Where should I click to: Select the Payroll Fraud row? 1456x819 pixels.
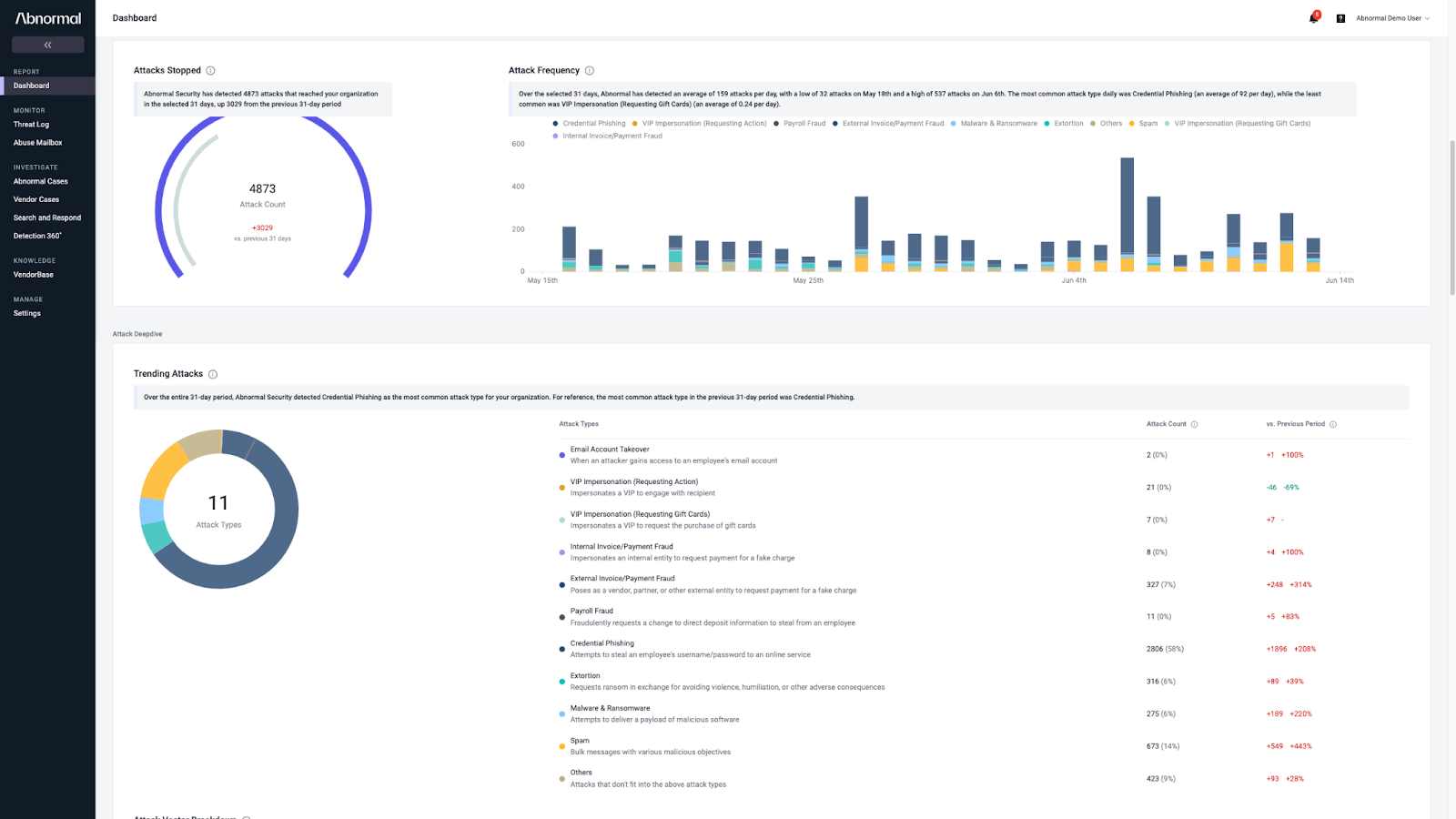pos(983,617)
